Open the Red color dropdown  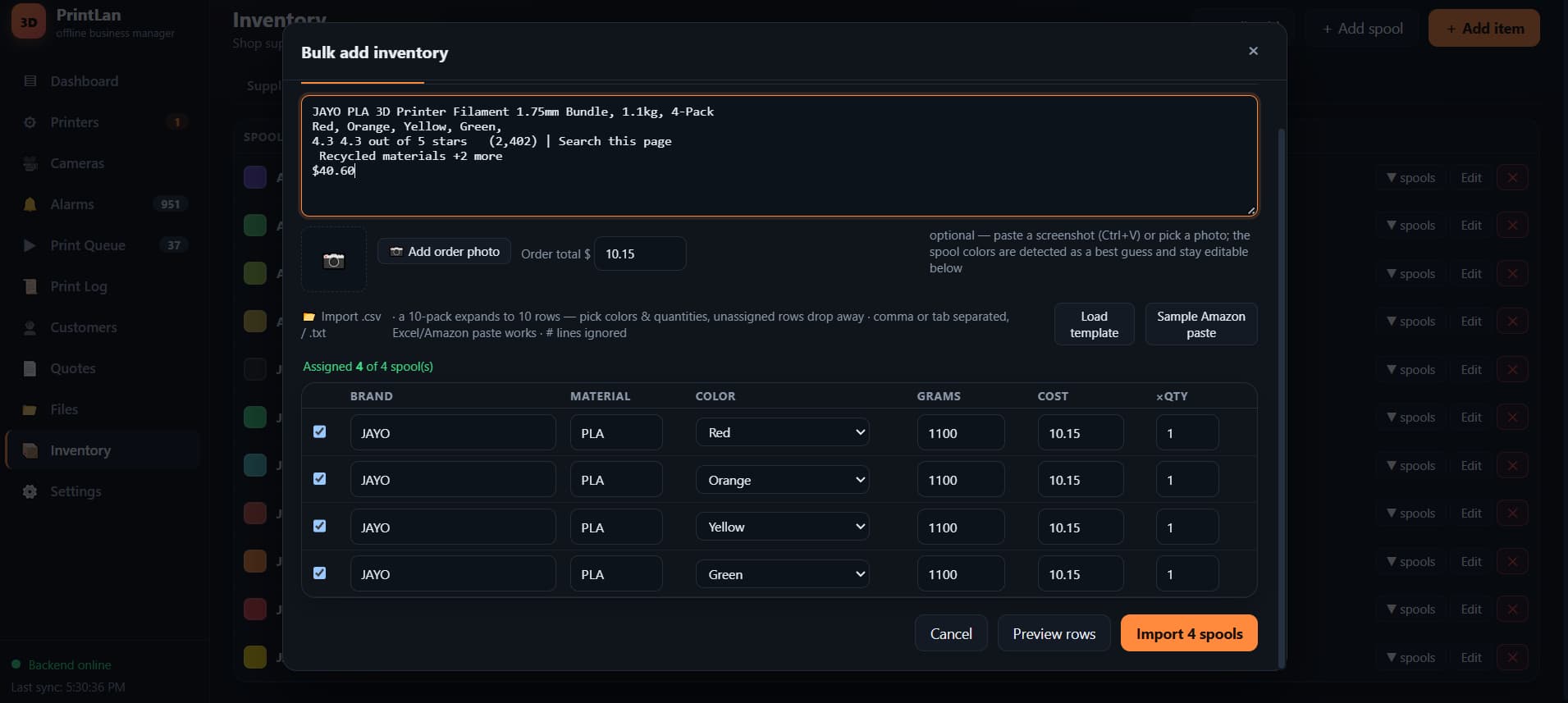tap(783, 432)
